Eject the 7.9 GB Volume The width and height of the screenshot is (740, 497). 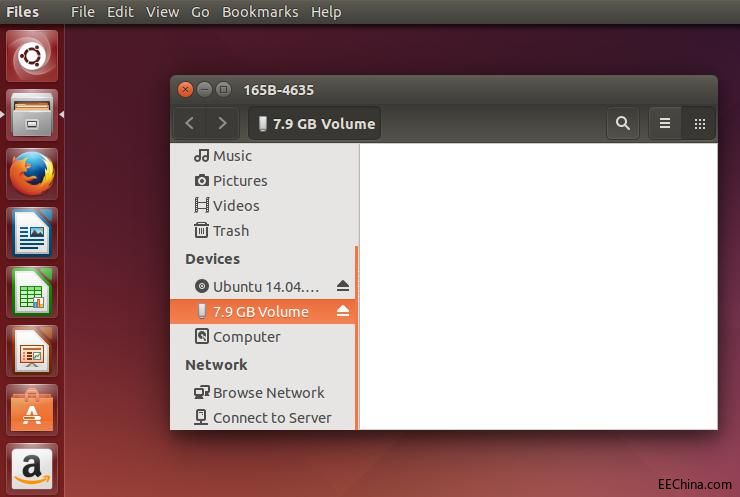coord(343,311)
